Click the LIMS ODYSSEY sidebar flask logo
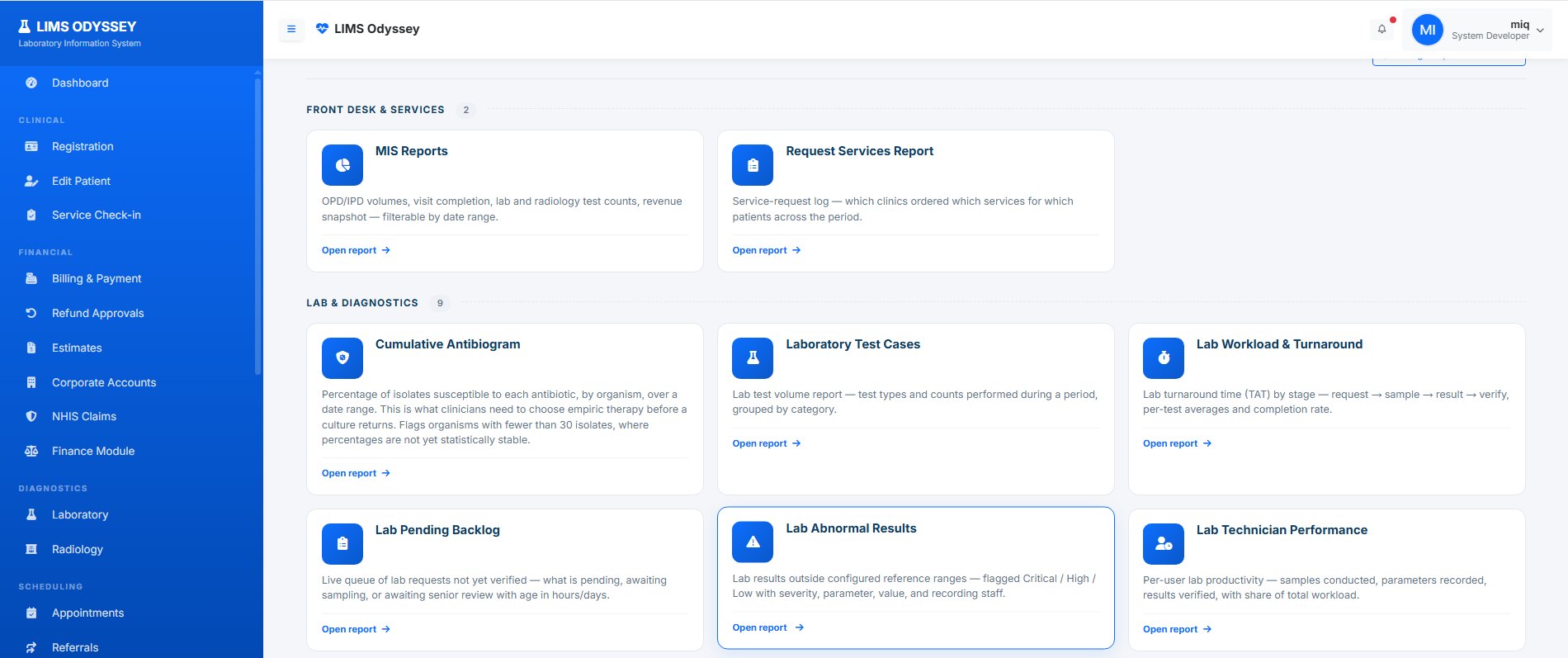Screen dimensions: 1568x658 click(25, 26)
